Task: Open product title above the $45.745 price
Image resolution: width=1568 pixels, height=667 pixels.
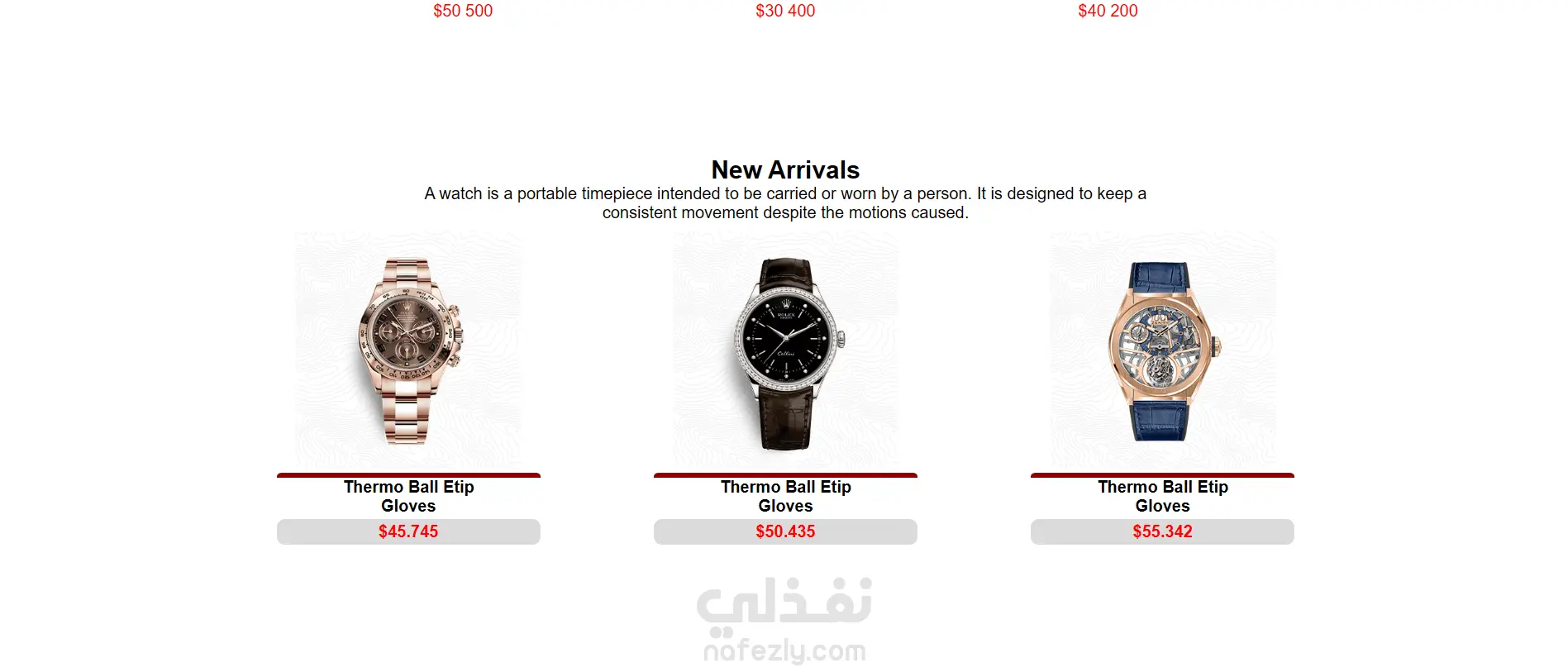Action: (408, 496)
